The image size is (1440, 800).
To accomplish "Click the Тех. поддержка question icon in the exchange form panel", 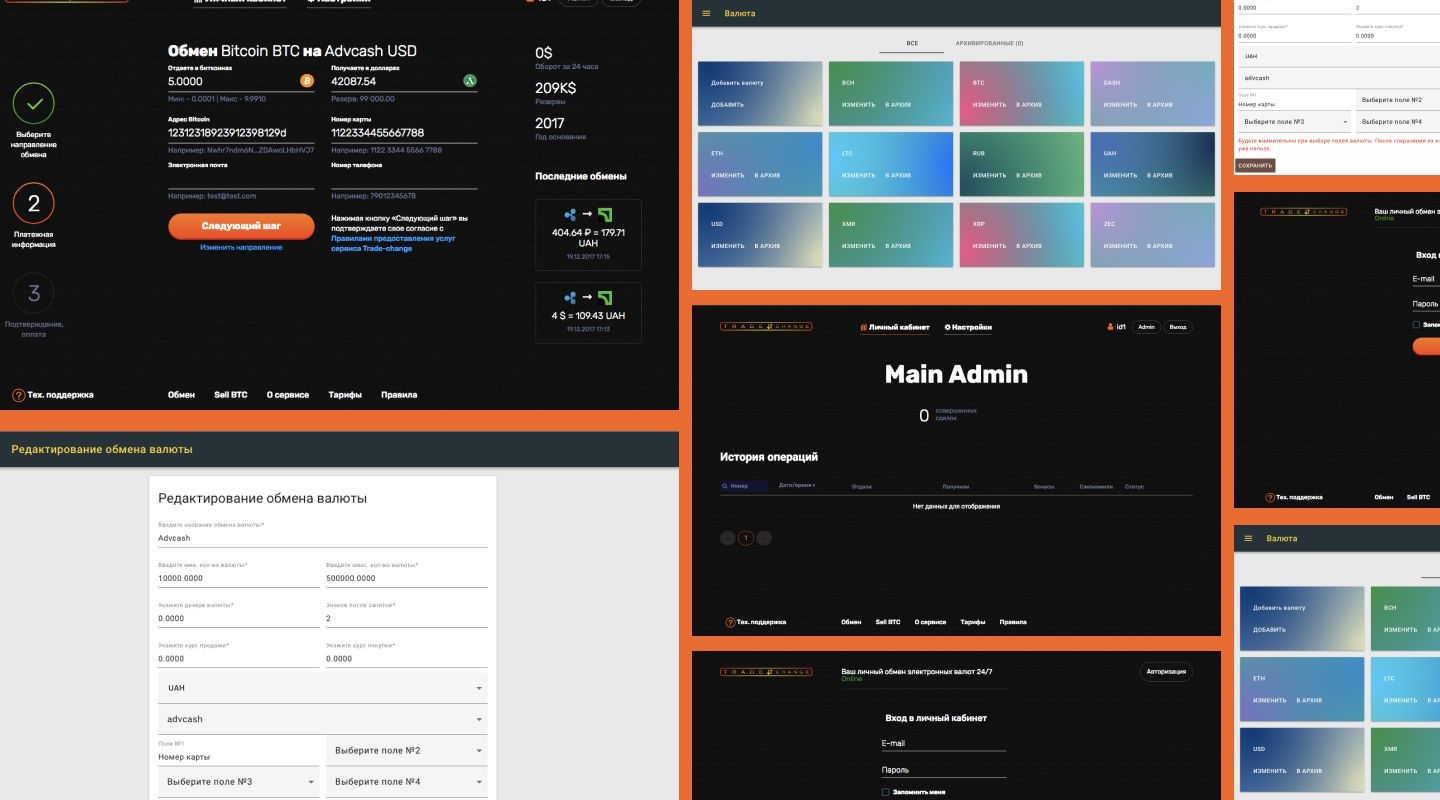I will point(18,395).
